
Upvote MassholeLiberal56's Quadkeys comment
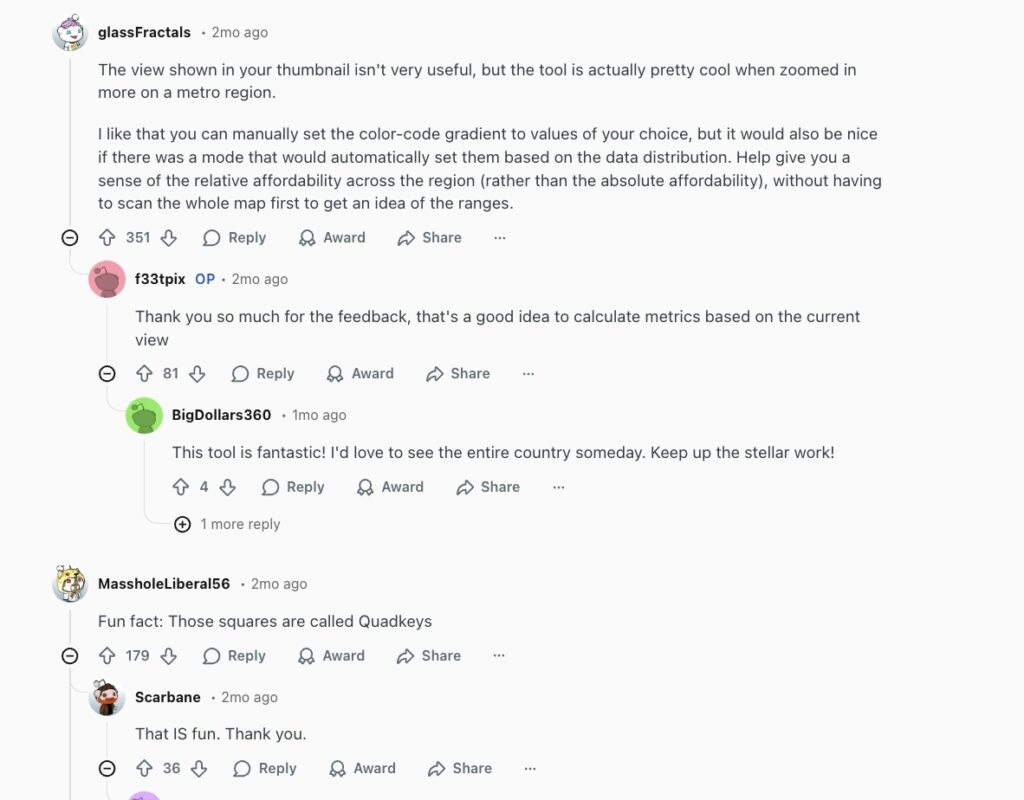coord(107,656)
